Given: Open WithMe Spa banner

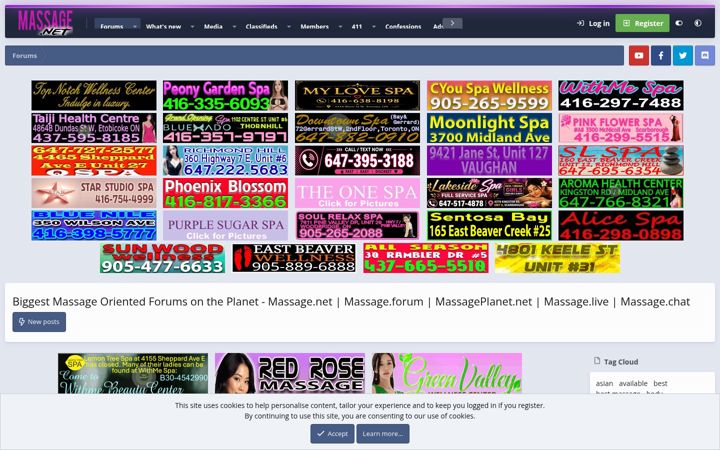Looking at the screenshot, I should pyautogui.click(x=621, y=96).
